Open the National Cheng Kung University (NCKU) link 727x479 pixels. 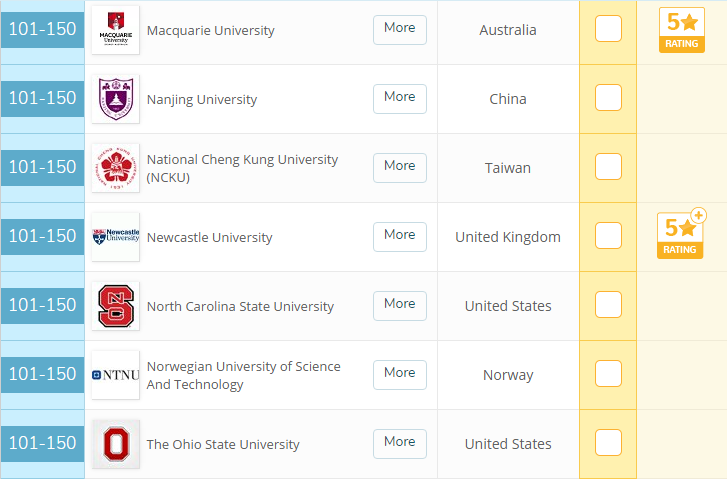click(242, 168)
